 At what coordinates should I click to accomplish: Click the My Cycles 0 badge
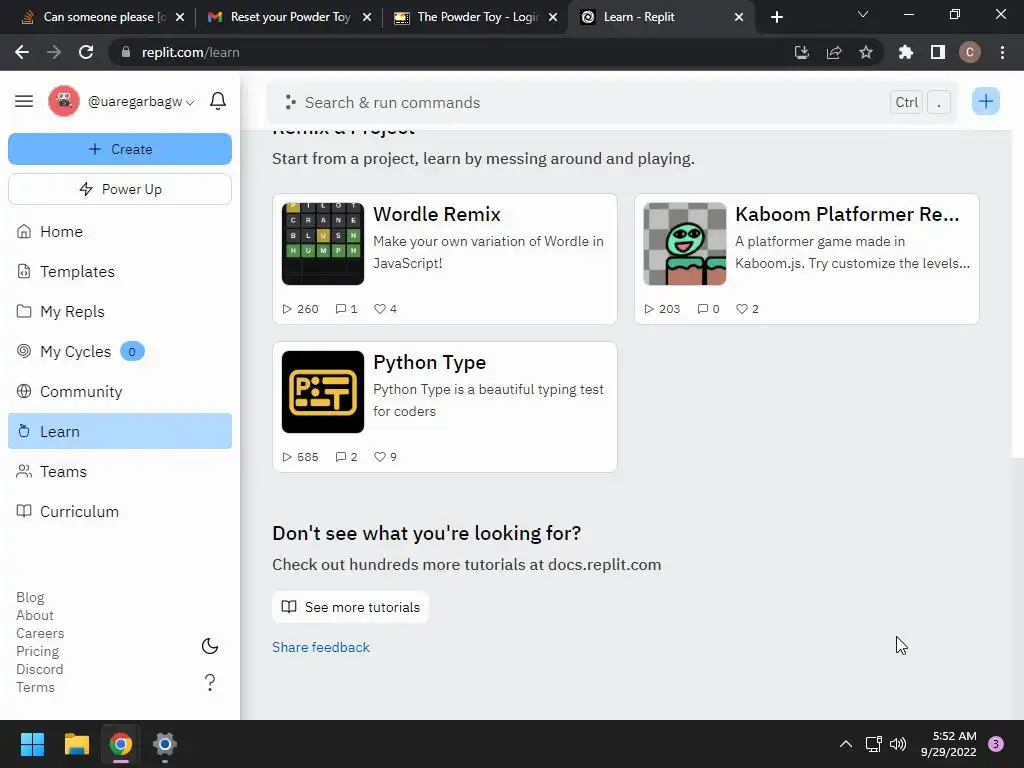(x=132, y=351)
